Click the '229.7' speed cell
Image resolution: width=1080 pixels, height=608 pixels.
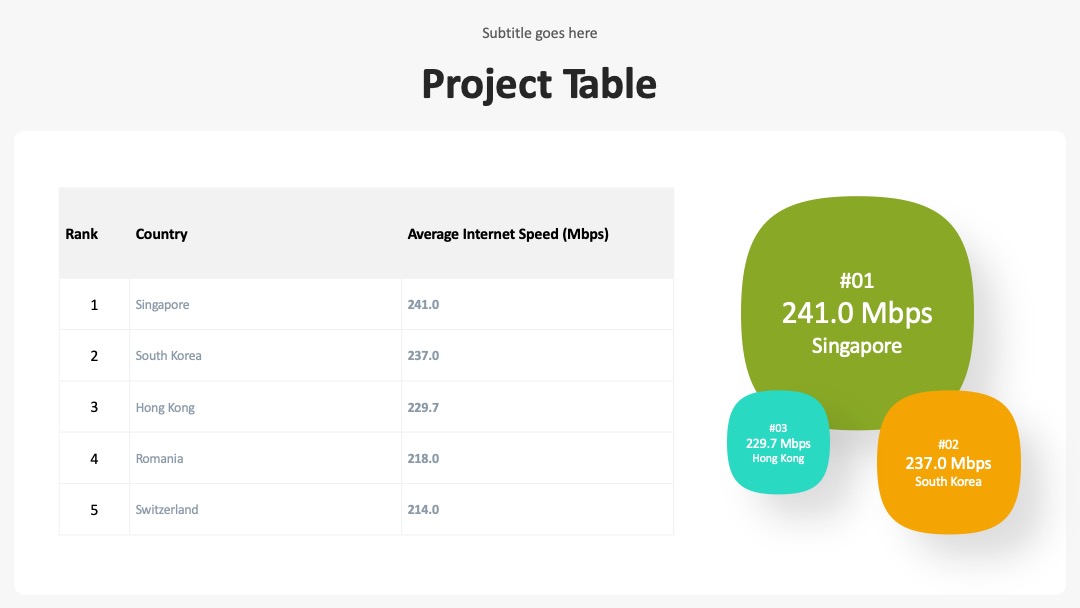[537, 407]
